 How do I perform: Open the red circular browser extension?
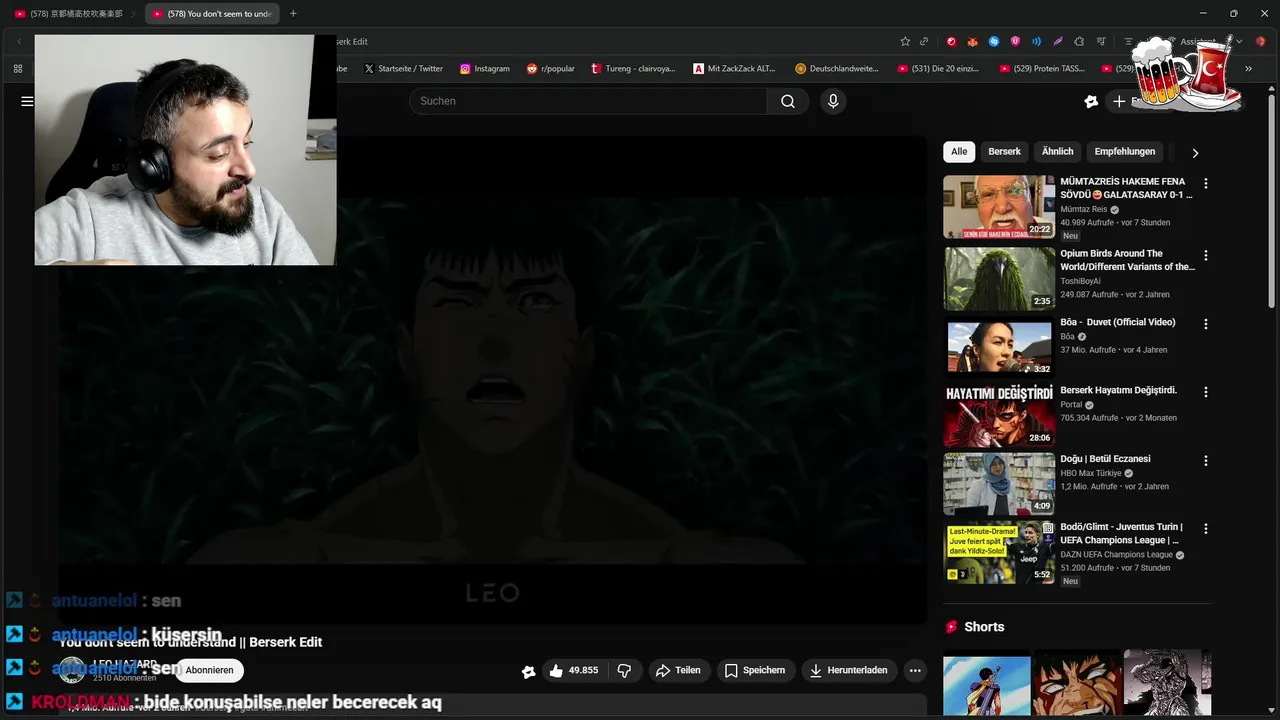(951, 41)
